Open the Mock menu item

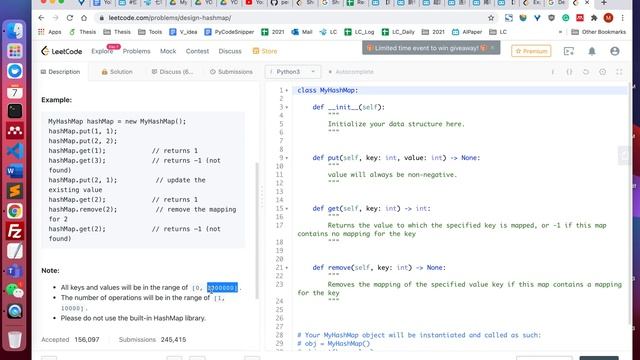pos(168,51)
